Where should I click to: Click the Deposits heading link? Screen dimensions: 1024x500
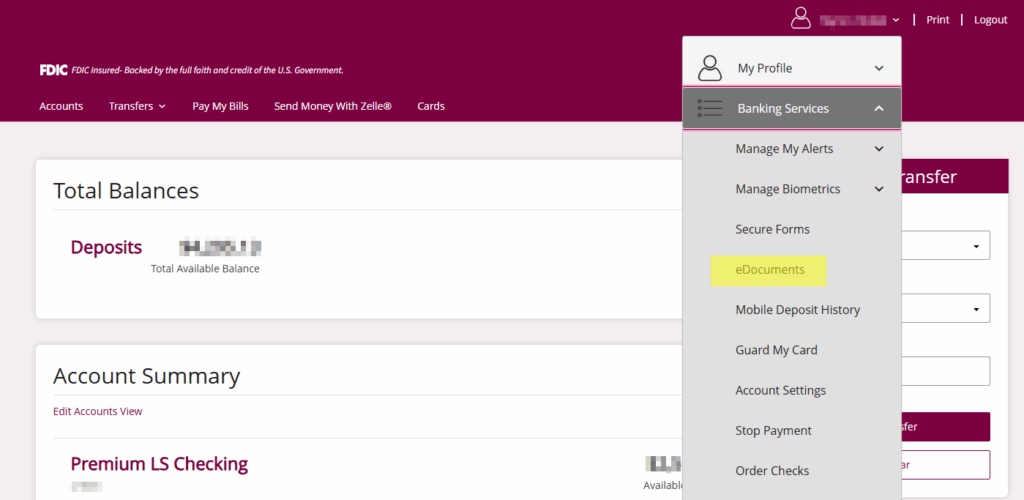[x=106, y=247]
